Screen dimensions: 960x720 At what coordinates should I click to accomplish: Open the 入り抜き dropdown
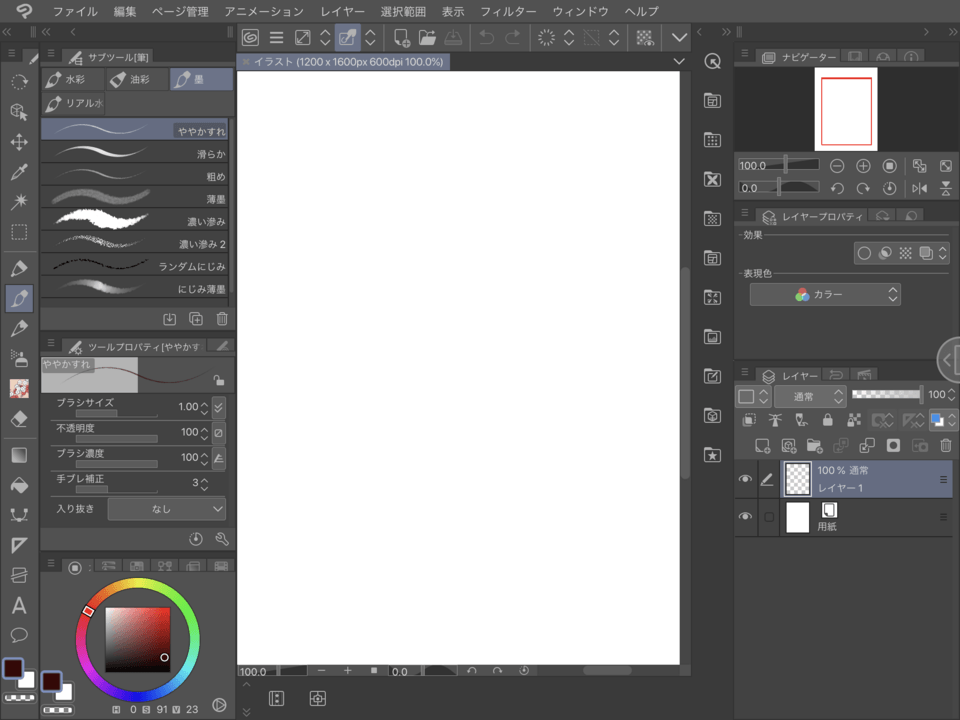[167, 509]
